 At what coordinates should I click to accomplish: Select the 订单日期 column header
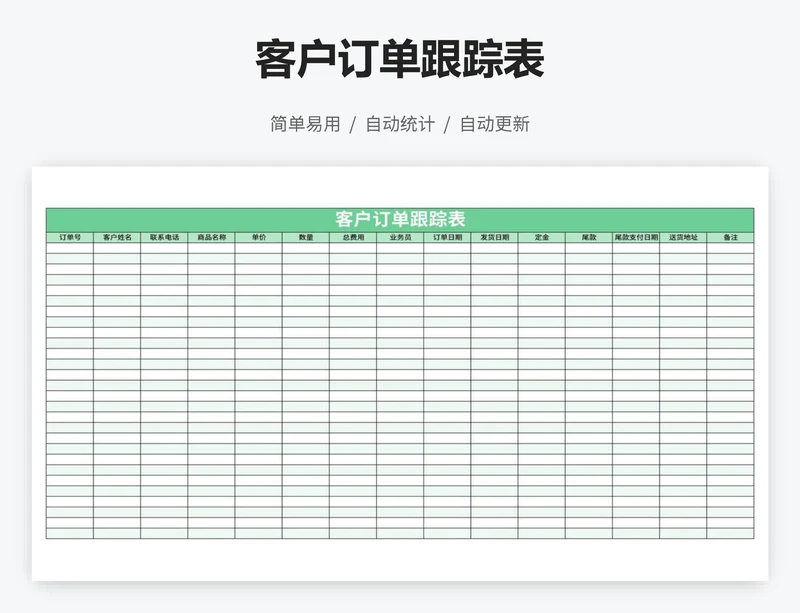pos(447,237)
